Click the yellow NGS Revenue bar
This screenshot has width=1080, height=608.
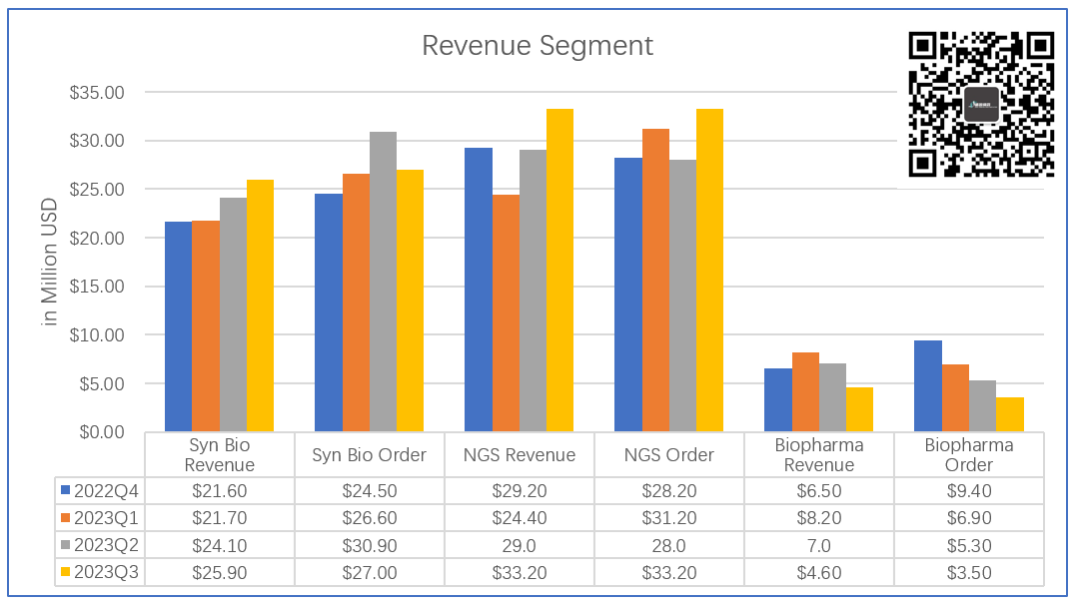[x=560, y=270]
